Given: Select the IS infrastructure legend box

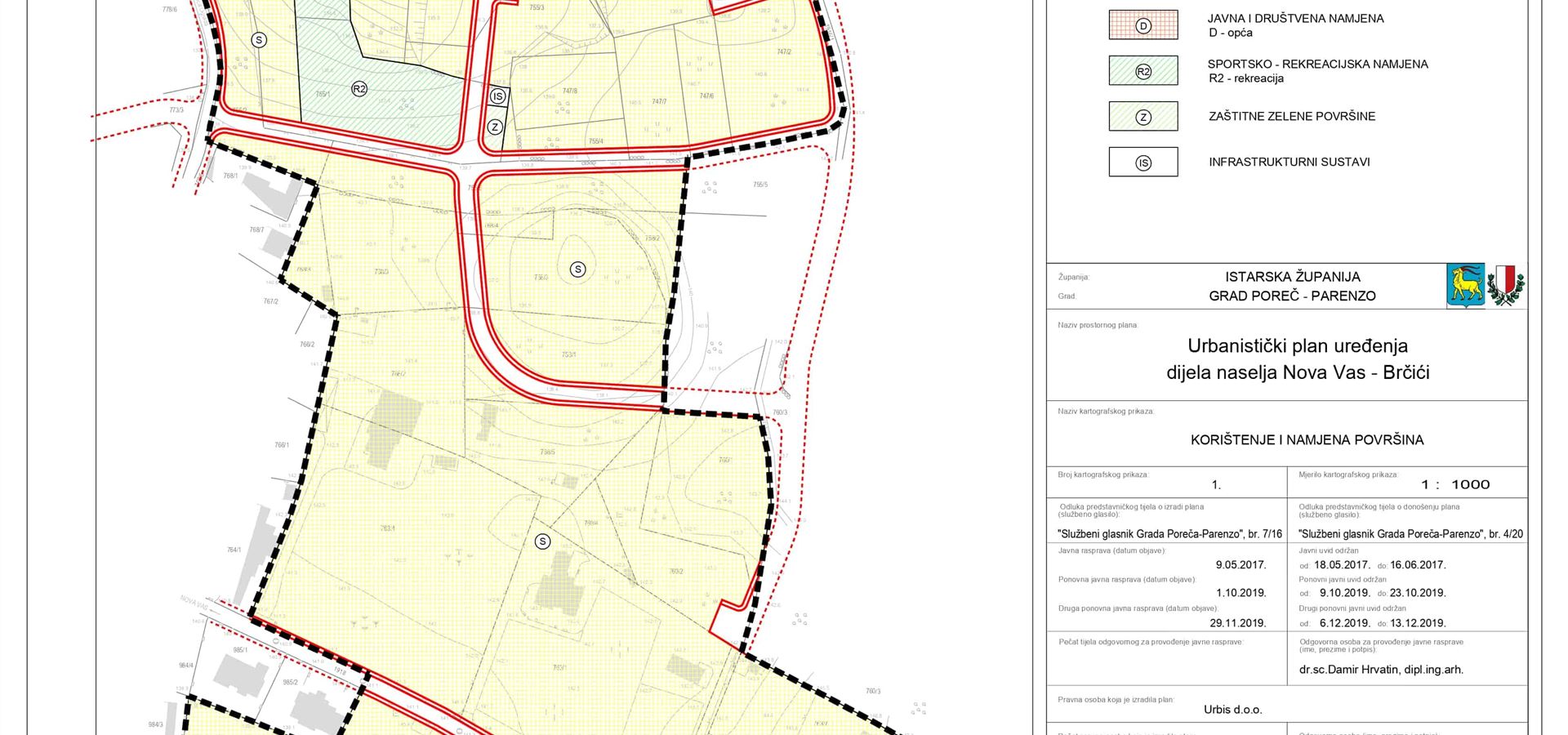Looking at the screenshot, I should pos(1143,163).
